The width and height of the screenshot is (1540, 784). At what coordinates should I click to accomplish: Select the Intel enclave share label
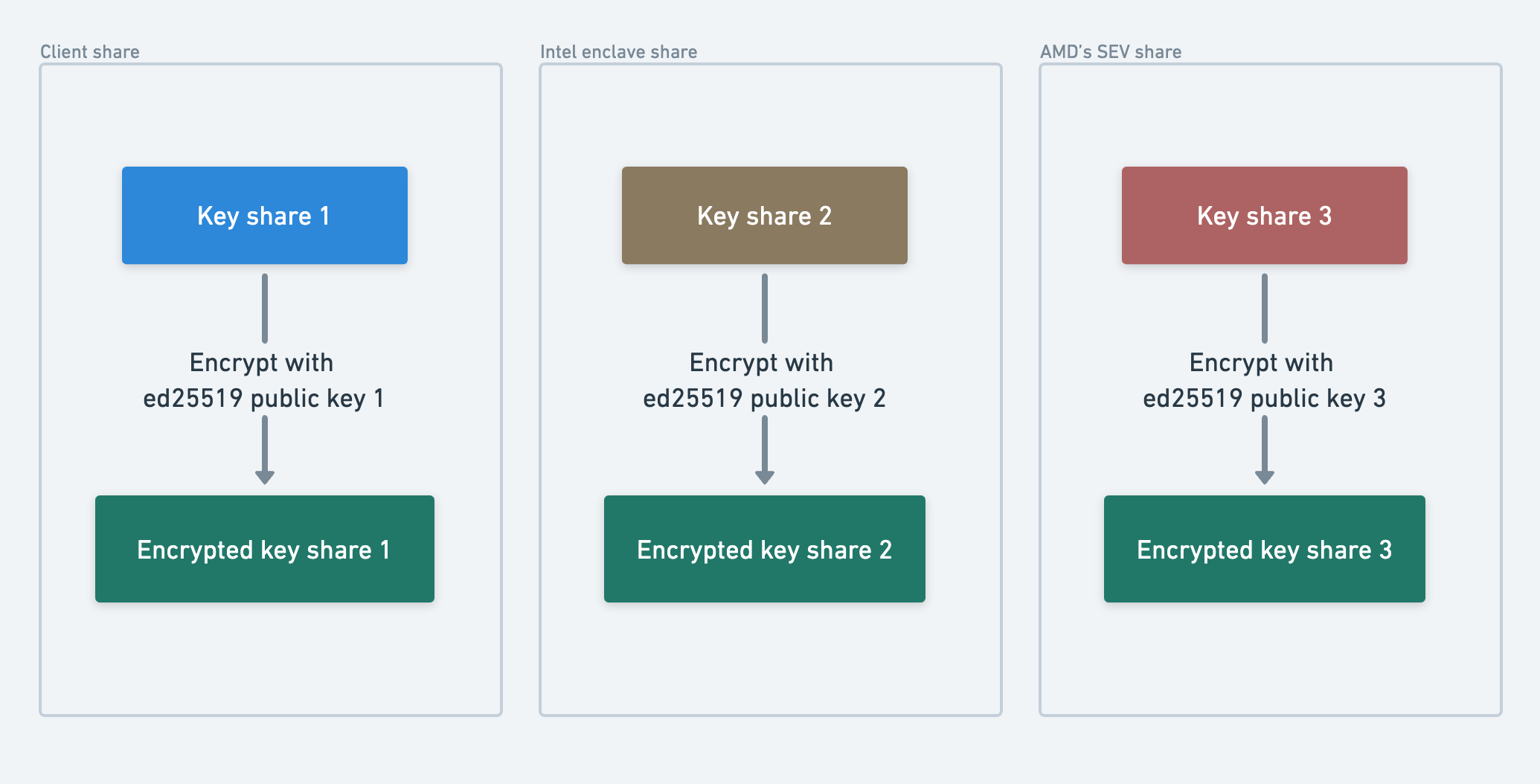click(618, 51)
